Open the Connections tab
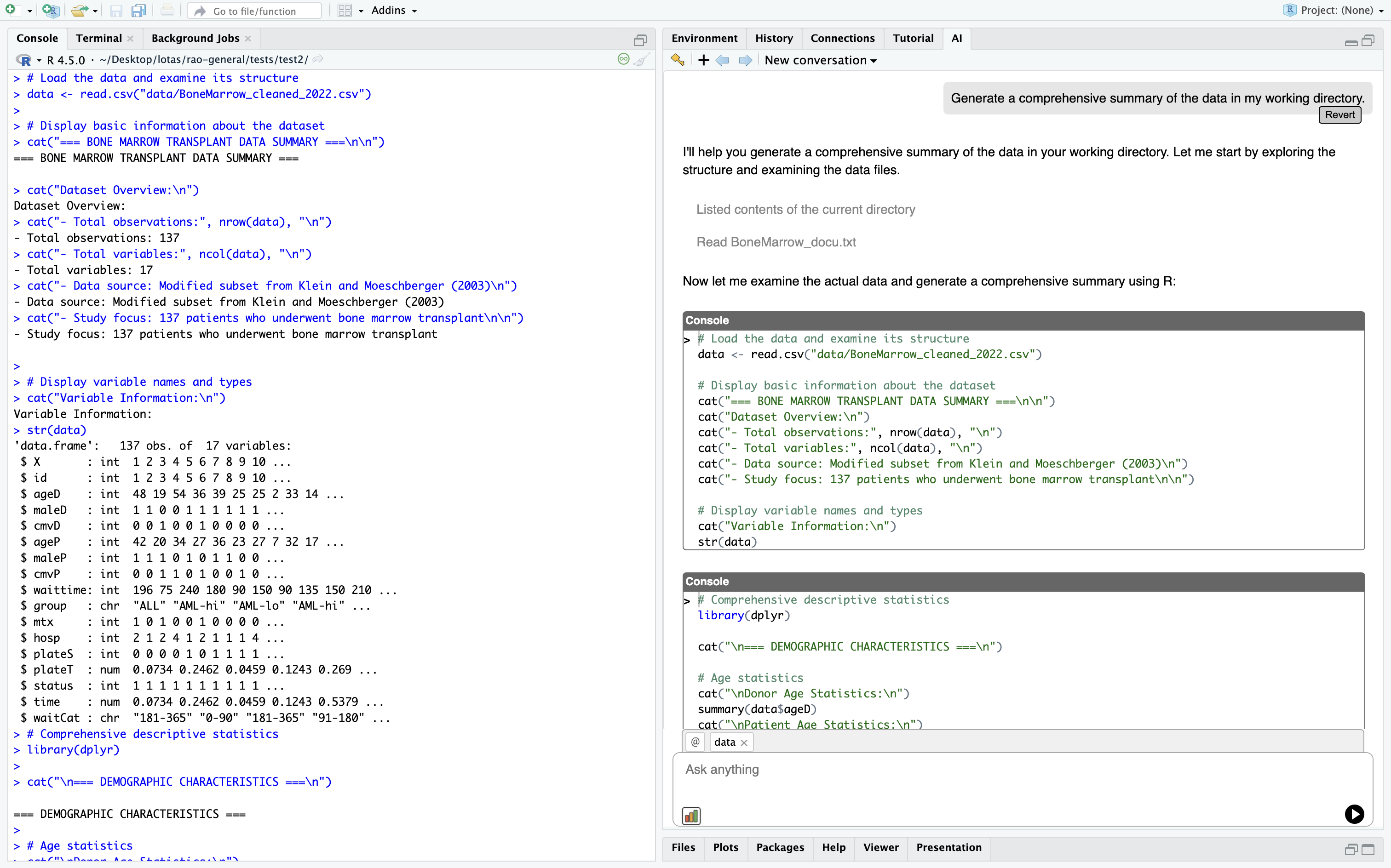 [x=843, y=38]
